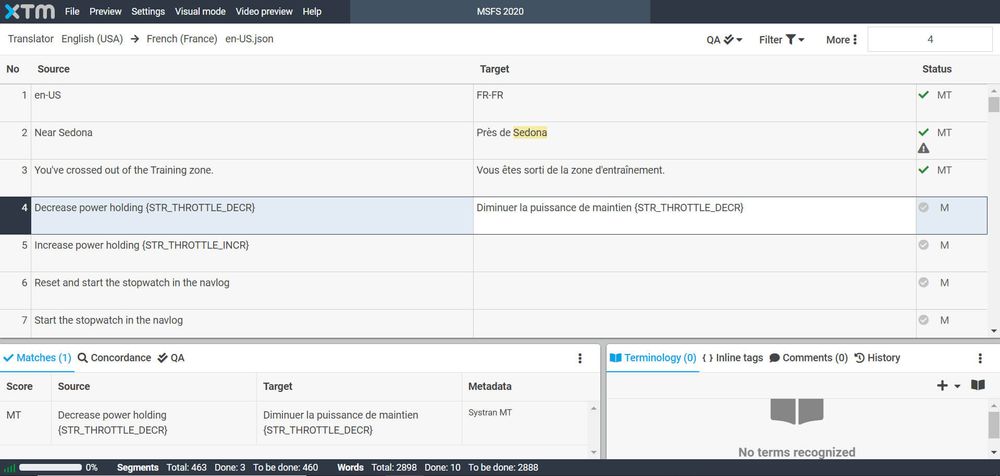Click the Score column header in Matches
1000x476 pixels.
coord(19,386)
